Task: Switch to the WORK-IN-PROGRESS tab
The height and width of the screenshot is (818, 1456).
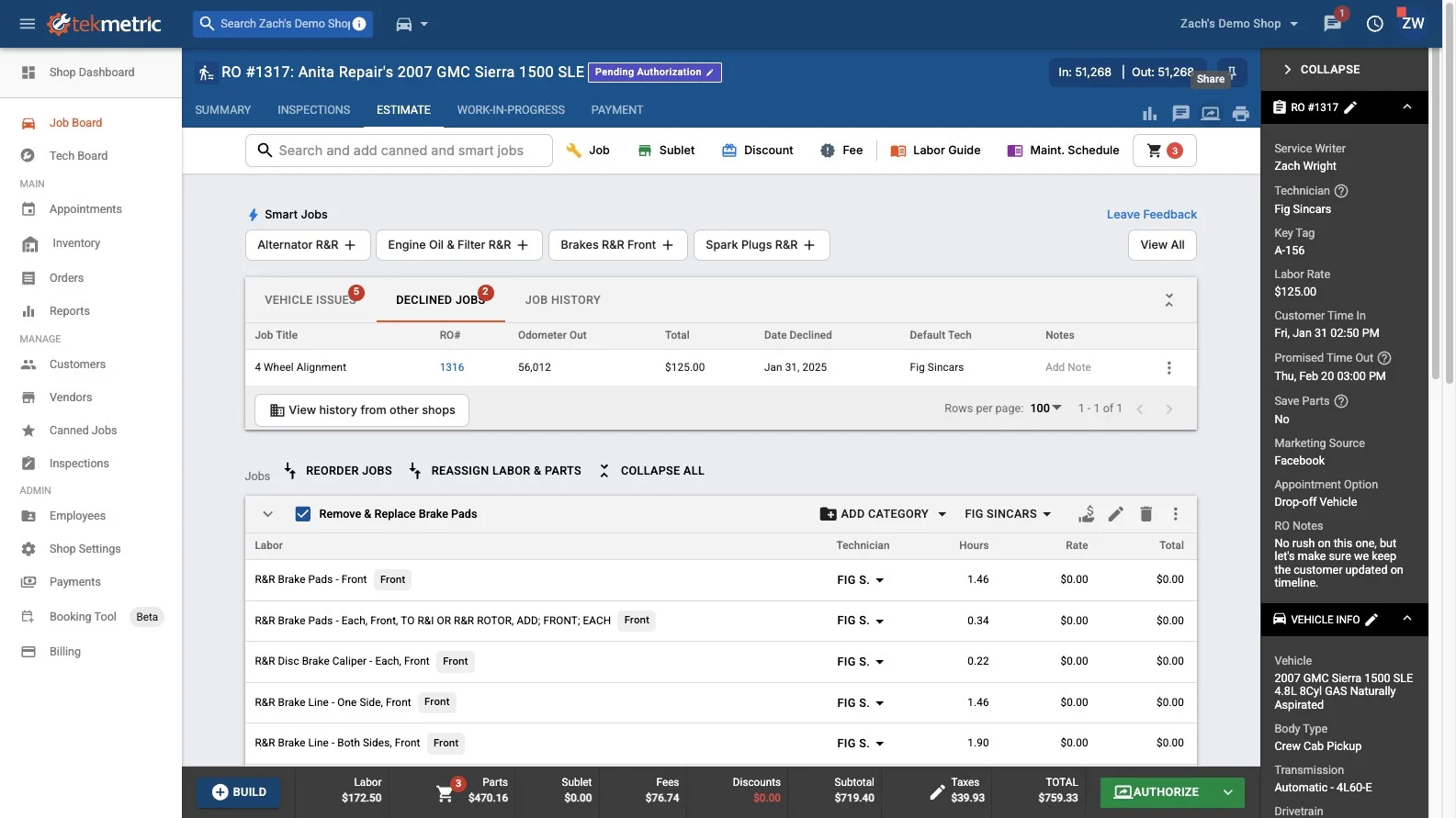Action: (511, 110)
